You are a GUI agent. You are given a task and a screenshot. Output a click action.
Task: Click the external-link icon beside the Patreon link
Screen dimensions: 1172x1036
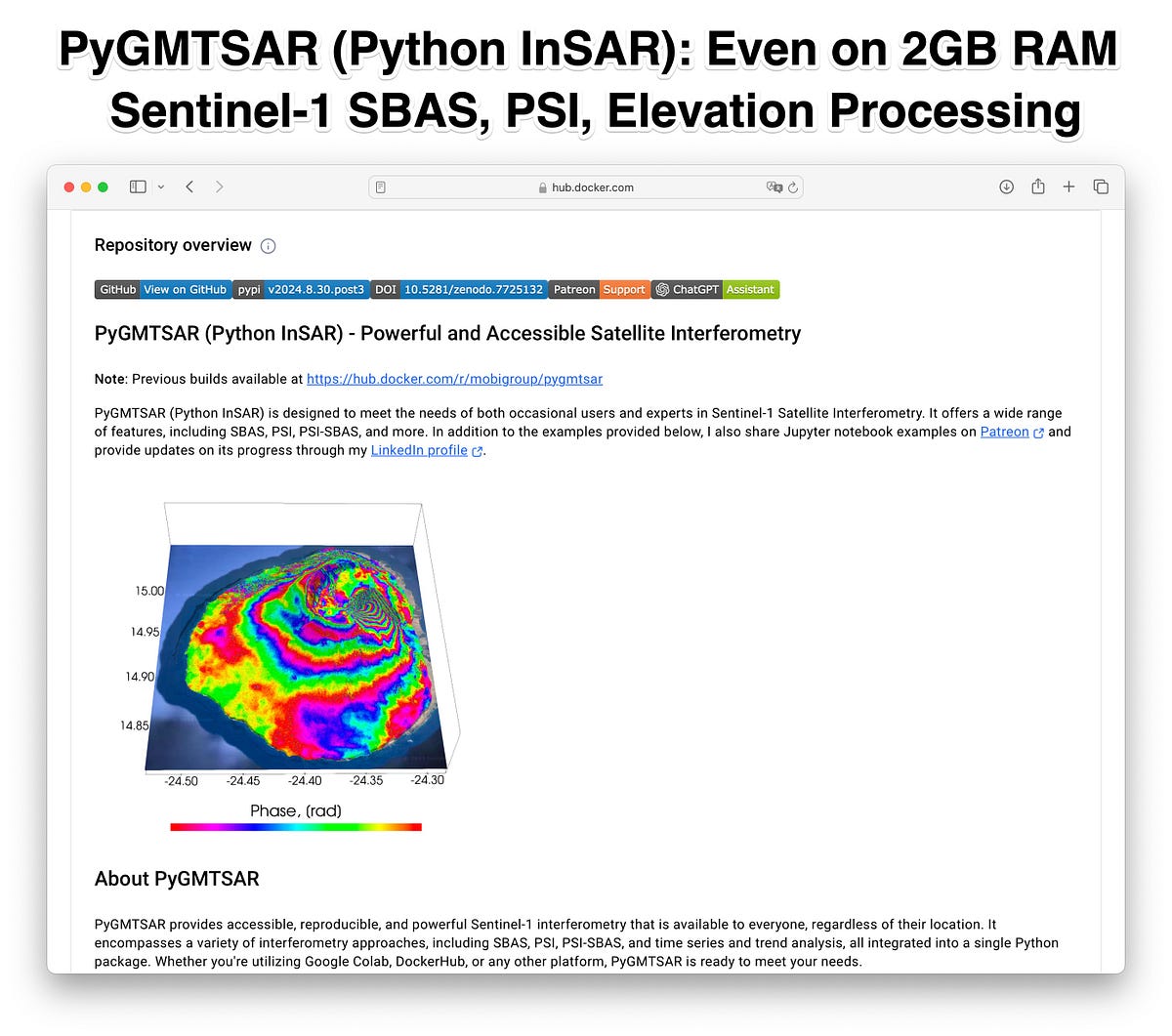1038,432
